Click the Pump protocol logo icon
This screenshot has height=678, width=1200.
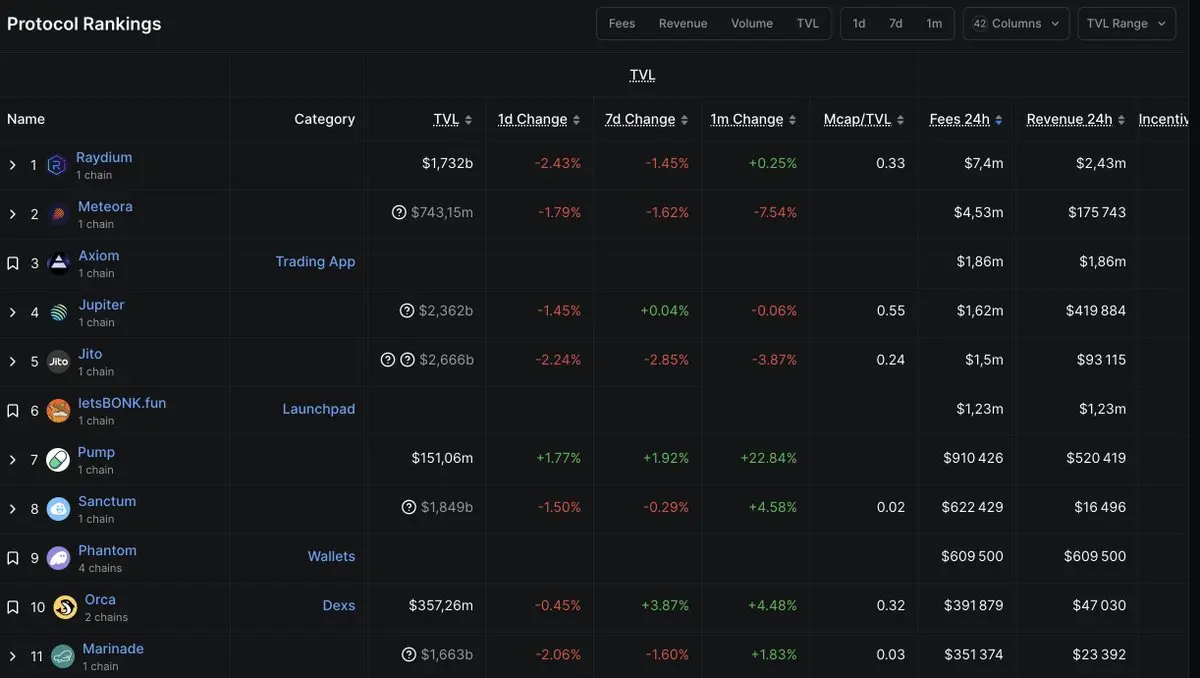(x=58, y=459)
